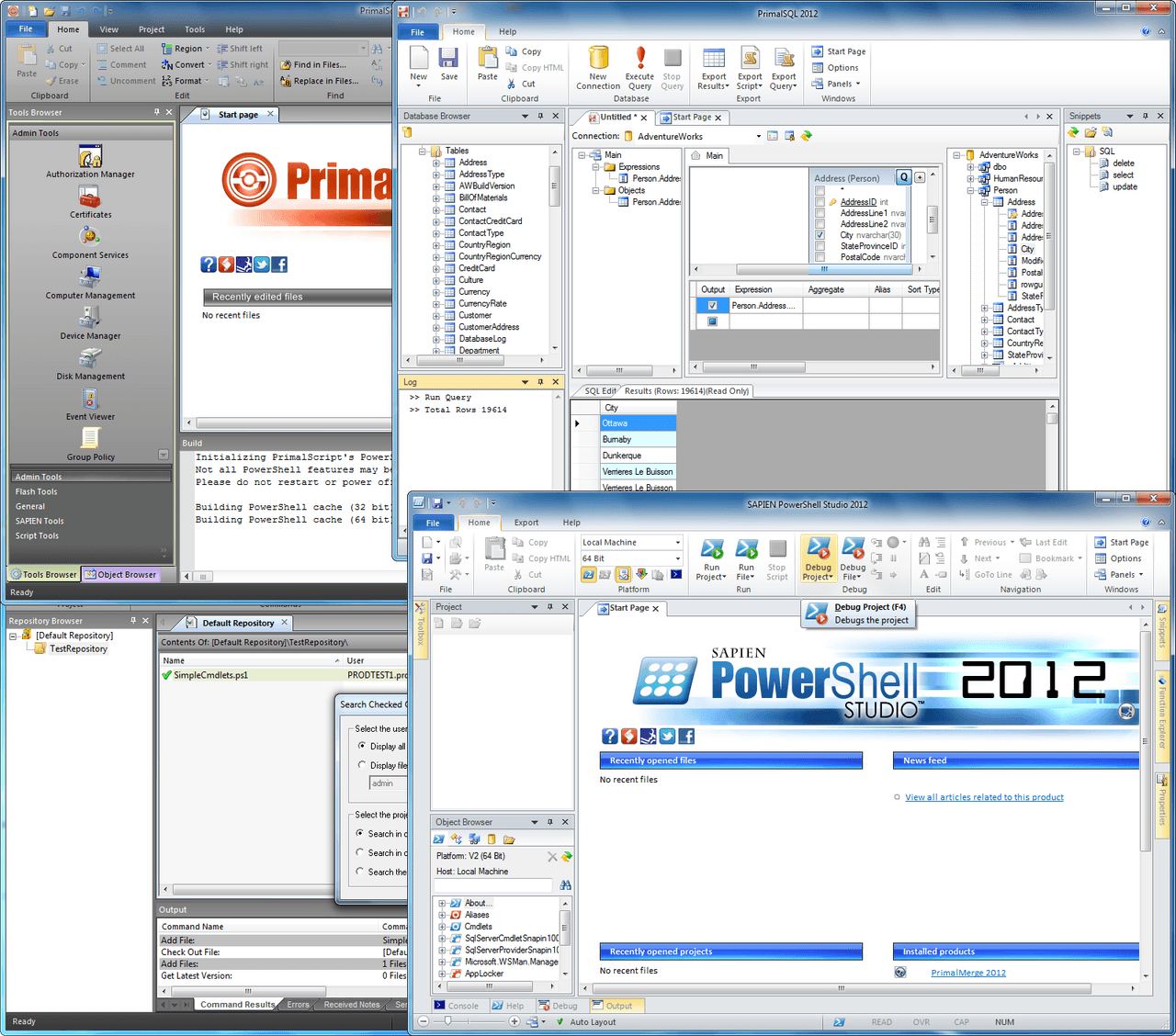Screen dimensions: 1176x1036
Task: Launch the Certificates admin tool
Action: (x=90, y=202)
